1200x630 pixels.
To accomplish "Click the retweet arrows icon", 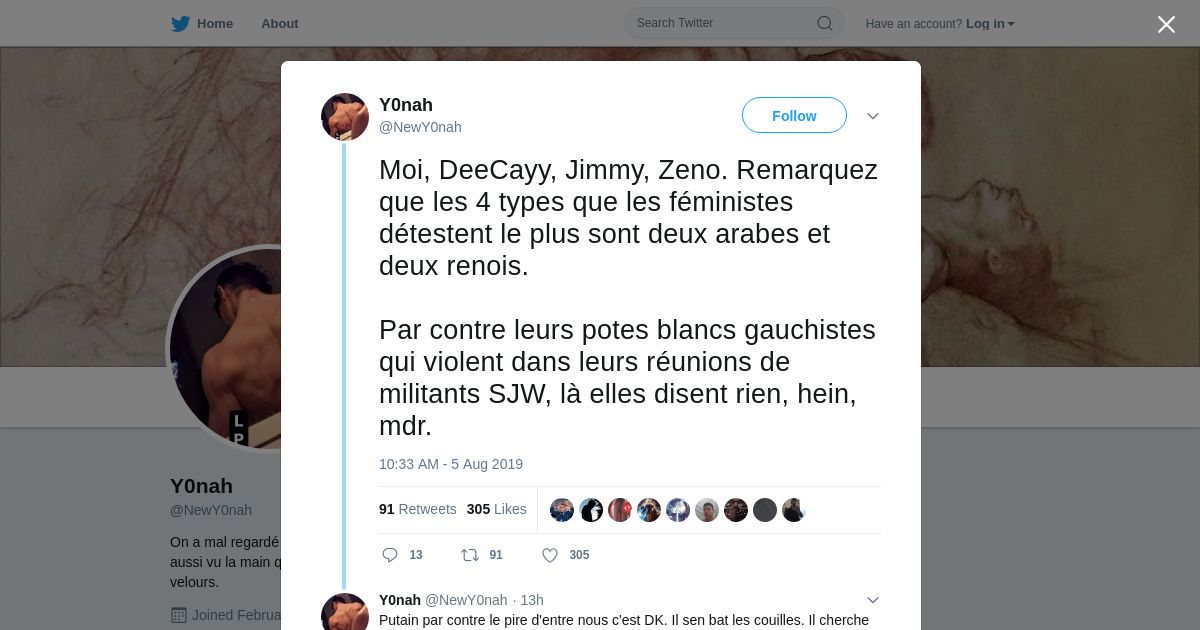I will [469, 555].
